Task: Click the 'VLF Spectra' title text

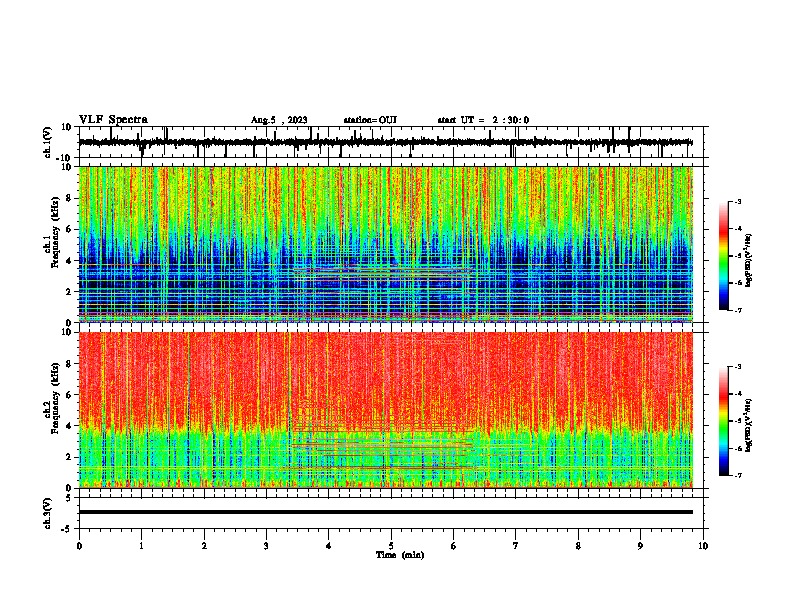Action: coord(113,120)
